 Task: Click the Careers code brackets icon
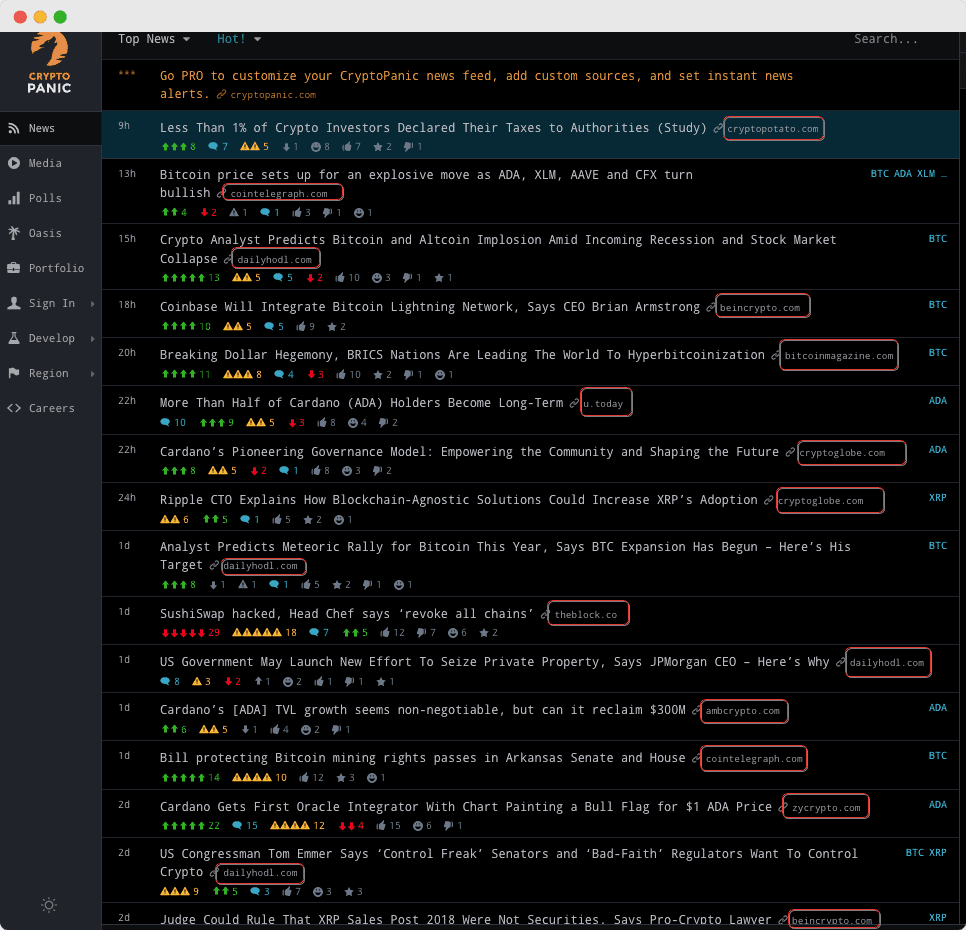point(14,408)
